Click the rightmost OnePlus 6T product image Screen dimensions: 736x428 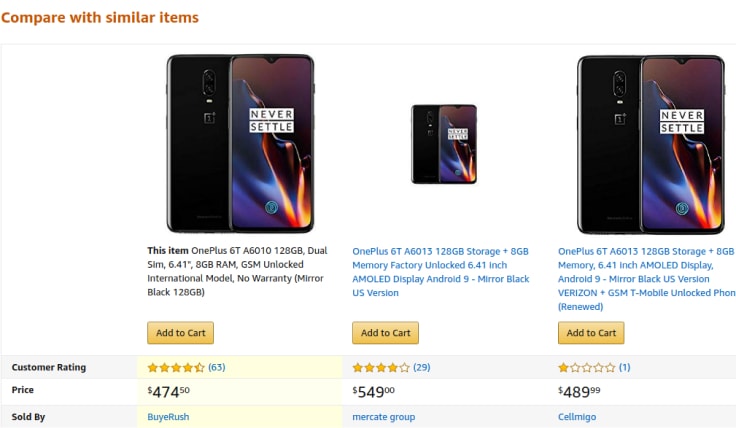coord(651,144)
